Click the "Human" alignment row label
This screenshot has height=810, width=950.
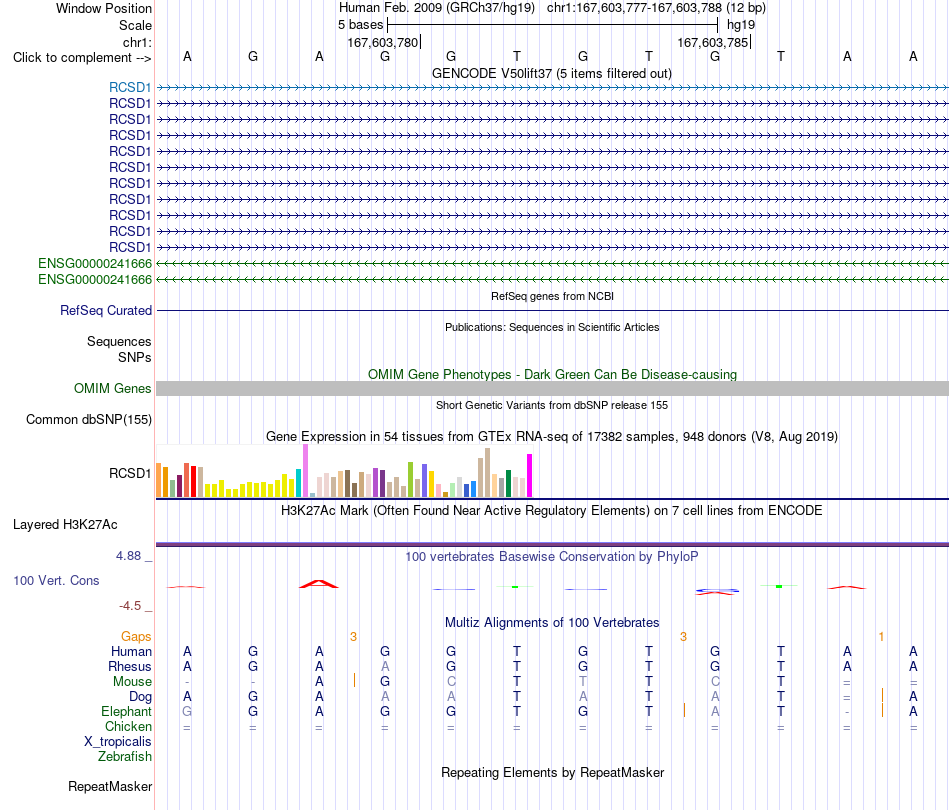(x=131, y=651)
